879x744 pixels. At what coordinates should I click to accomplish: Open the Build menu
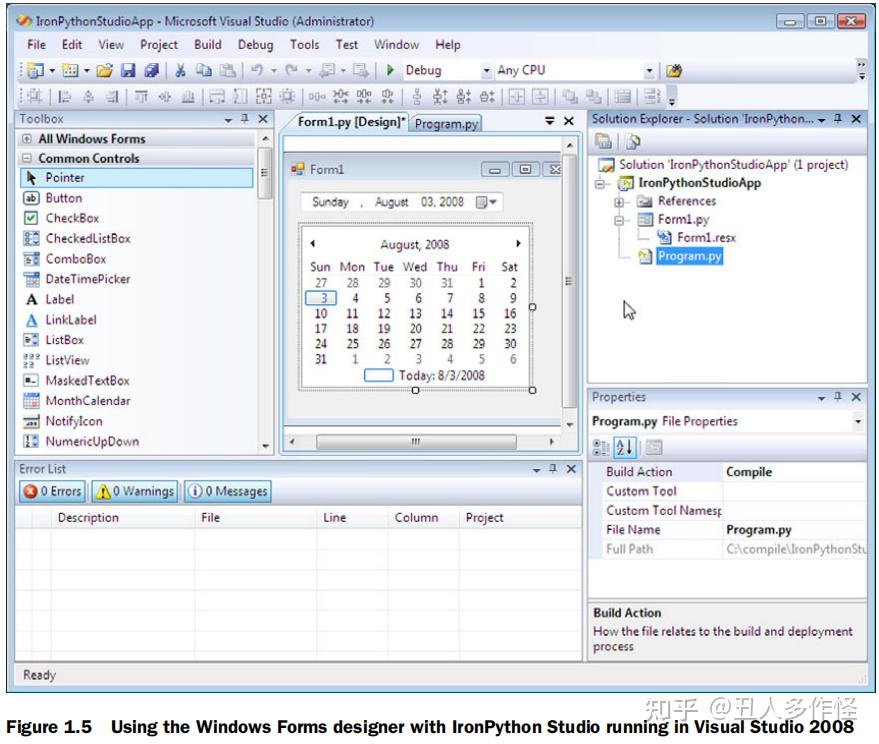click(207, 44)
